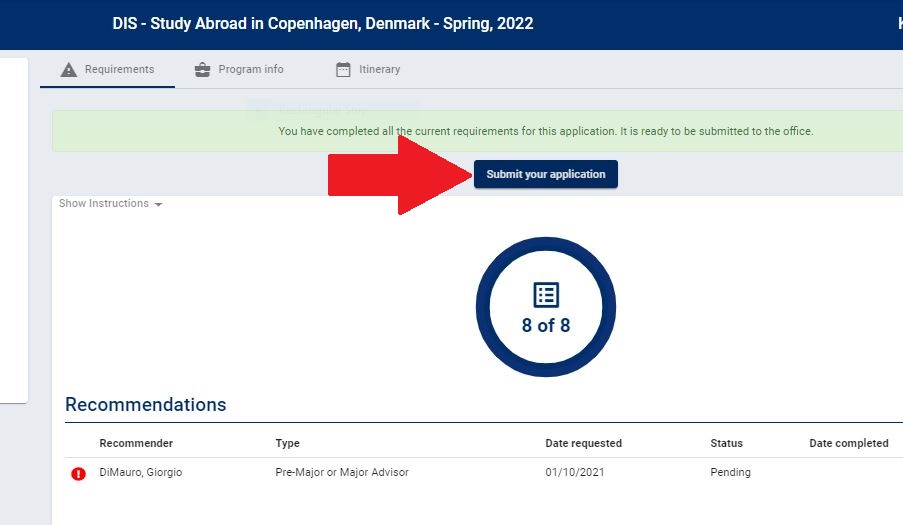Screen dimensions: 903x525
Task: Click the Type column header
Action: [x=287, y=443]
